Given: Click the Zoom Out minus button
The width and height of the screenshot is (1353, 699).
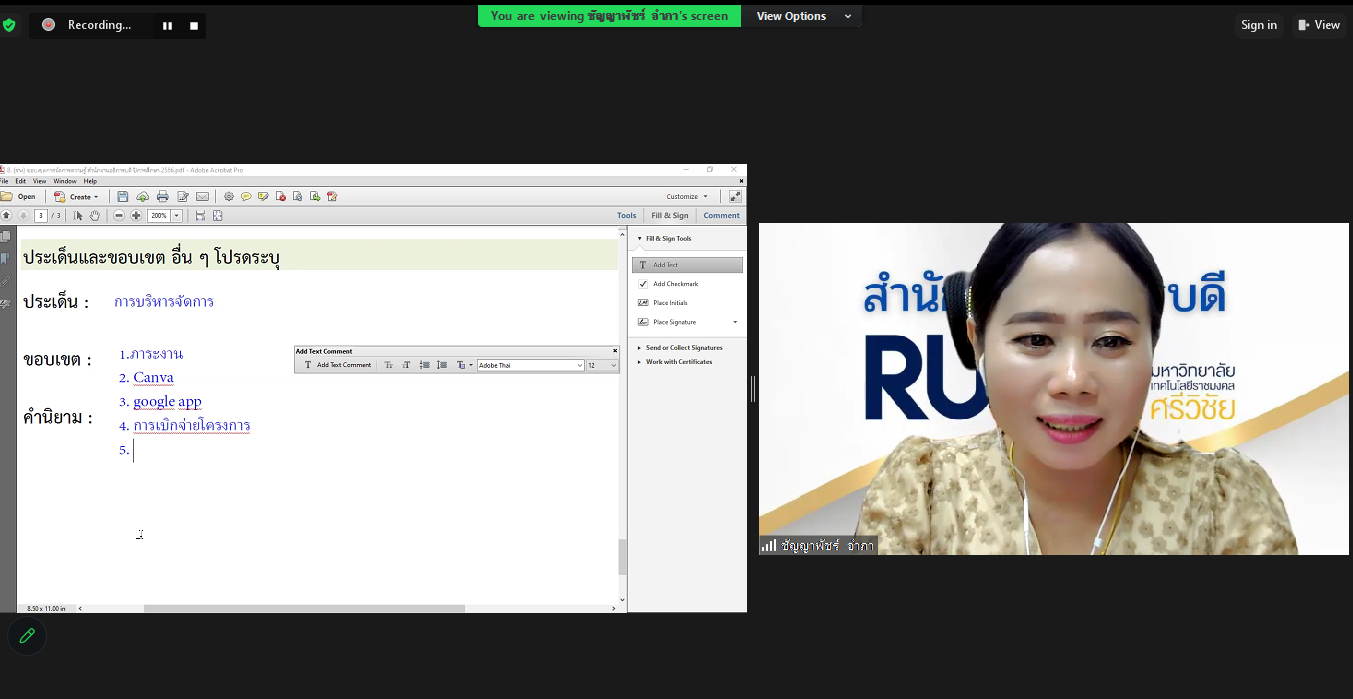Looking at the screenshot, I should [x=119, y=216].
